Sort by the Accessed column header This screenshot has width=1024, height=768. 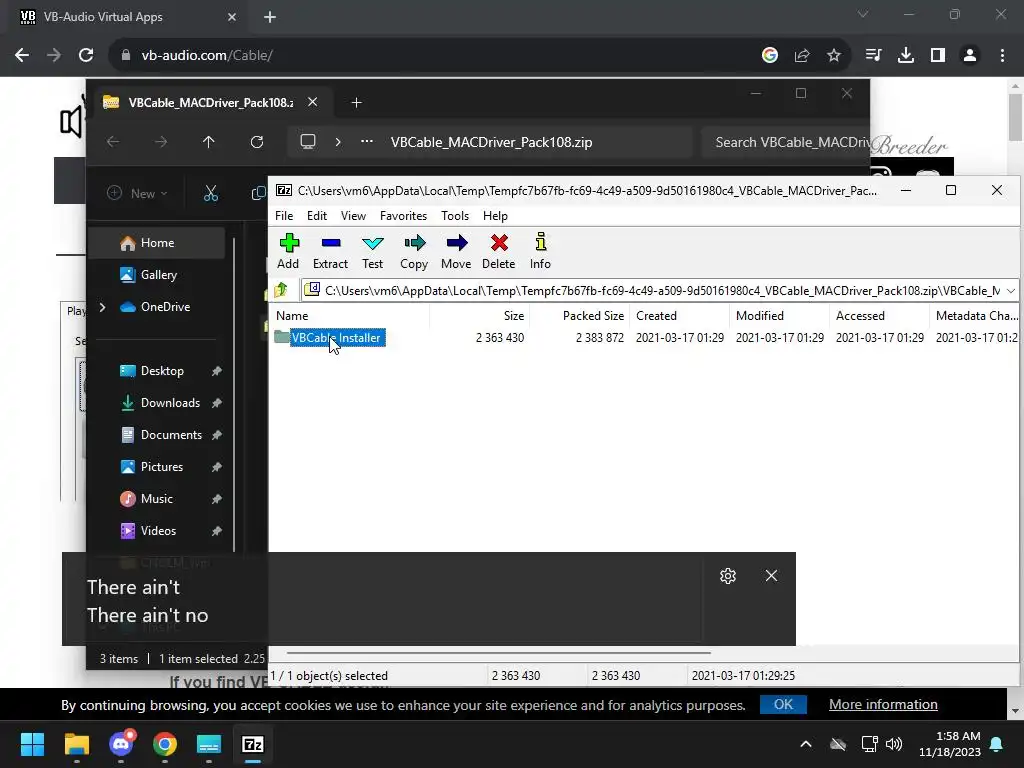tap(879, 316)
